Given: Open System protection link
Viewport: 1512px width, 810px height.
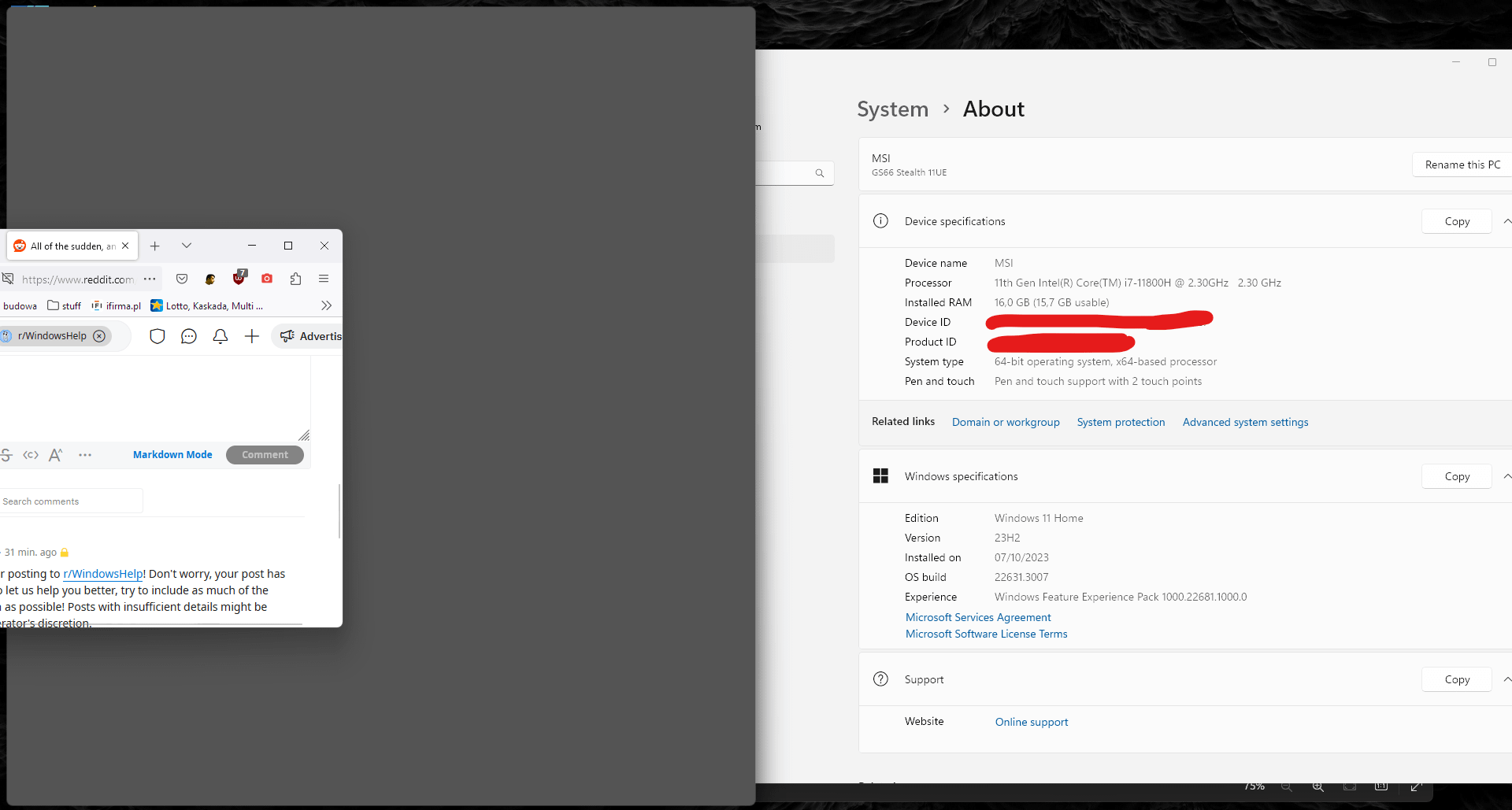Looking at the screenshot, I should pos(1121,422).
